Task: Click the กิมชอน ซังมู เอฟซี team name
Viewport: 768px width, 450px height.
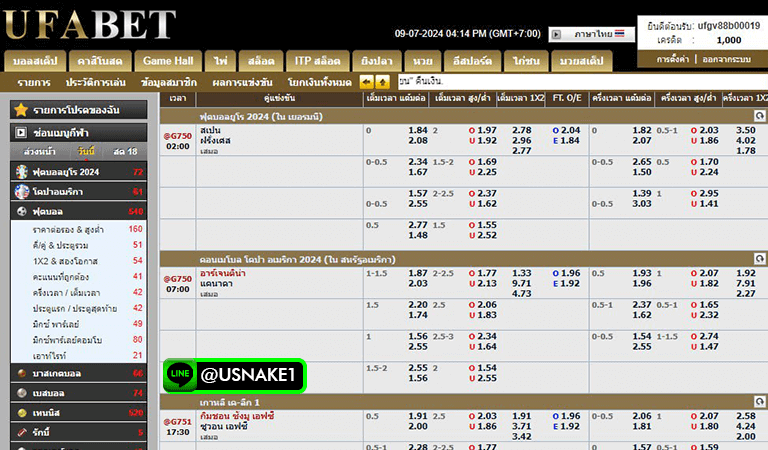Action: click(237, 416)
